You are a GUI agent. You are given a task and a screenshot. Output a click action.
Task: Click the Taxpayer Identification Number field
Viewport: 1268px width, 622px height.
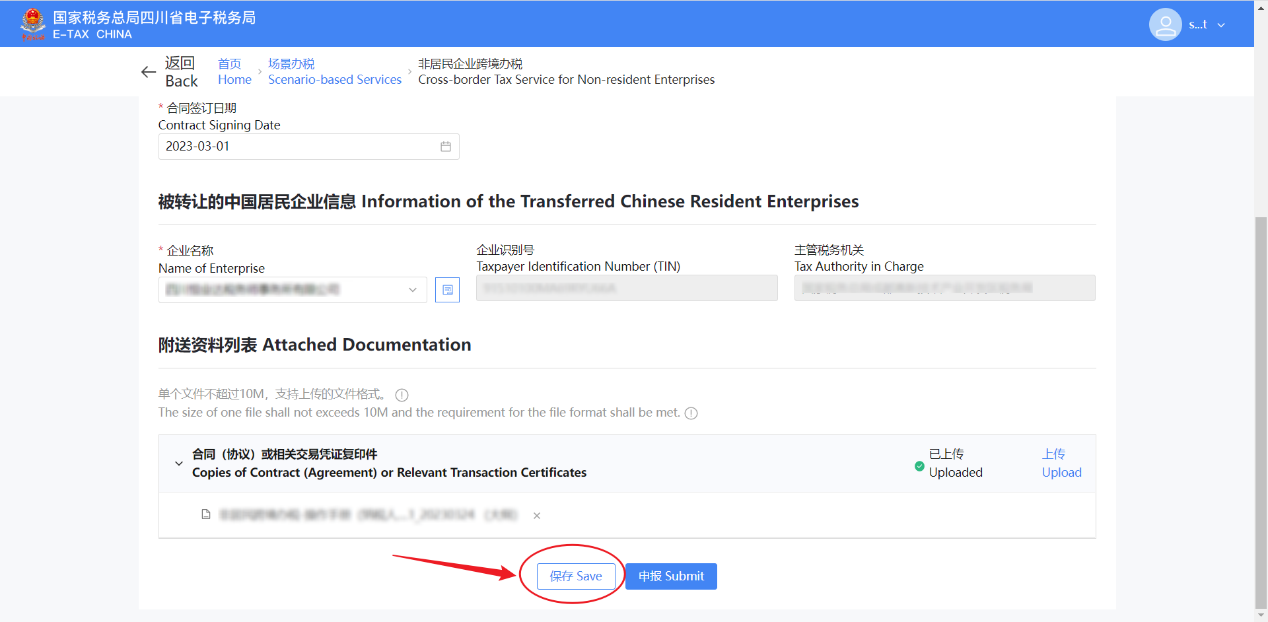(626, 289)
